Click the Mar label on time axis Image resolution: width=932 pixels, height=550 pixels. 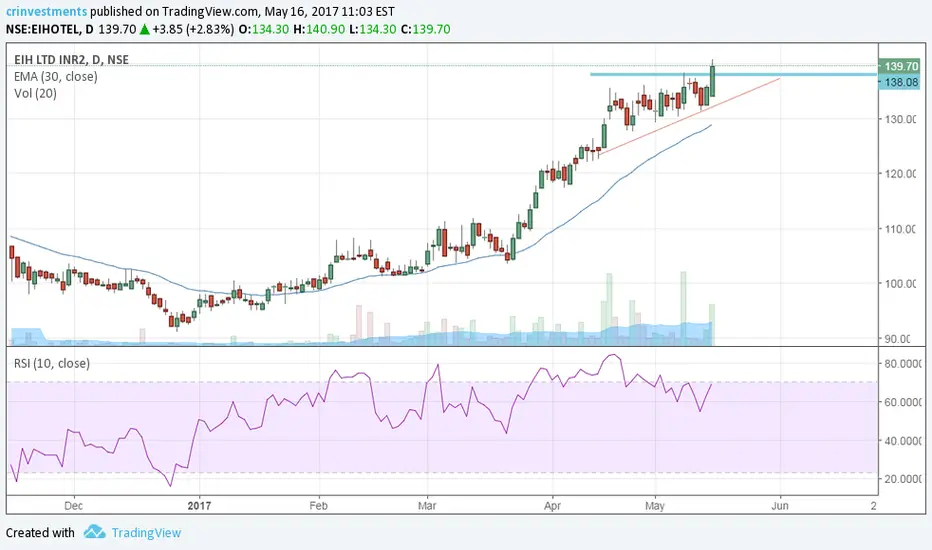pos(427,506)
